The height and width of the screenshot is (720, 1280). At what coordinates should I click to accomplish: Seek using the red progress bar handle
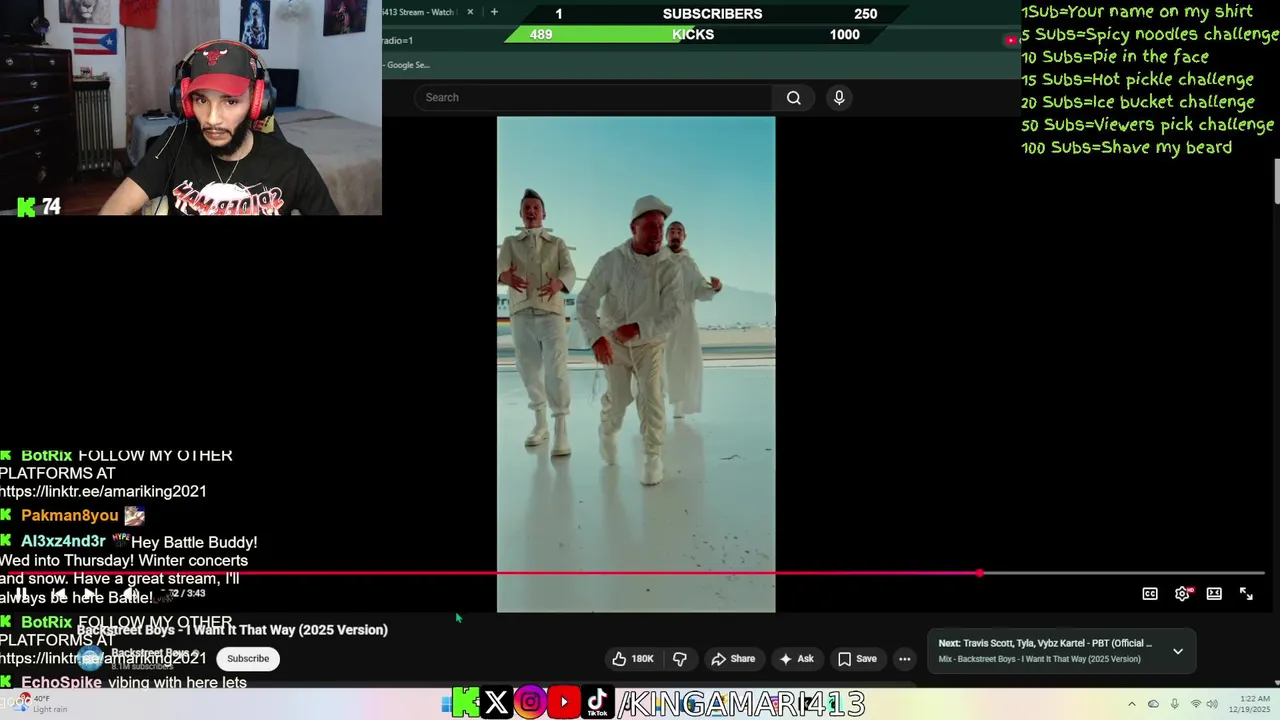coord(979,573)
